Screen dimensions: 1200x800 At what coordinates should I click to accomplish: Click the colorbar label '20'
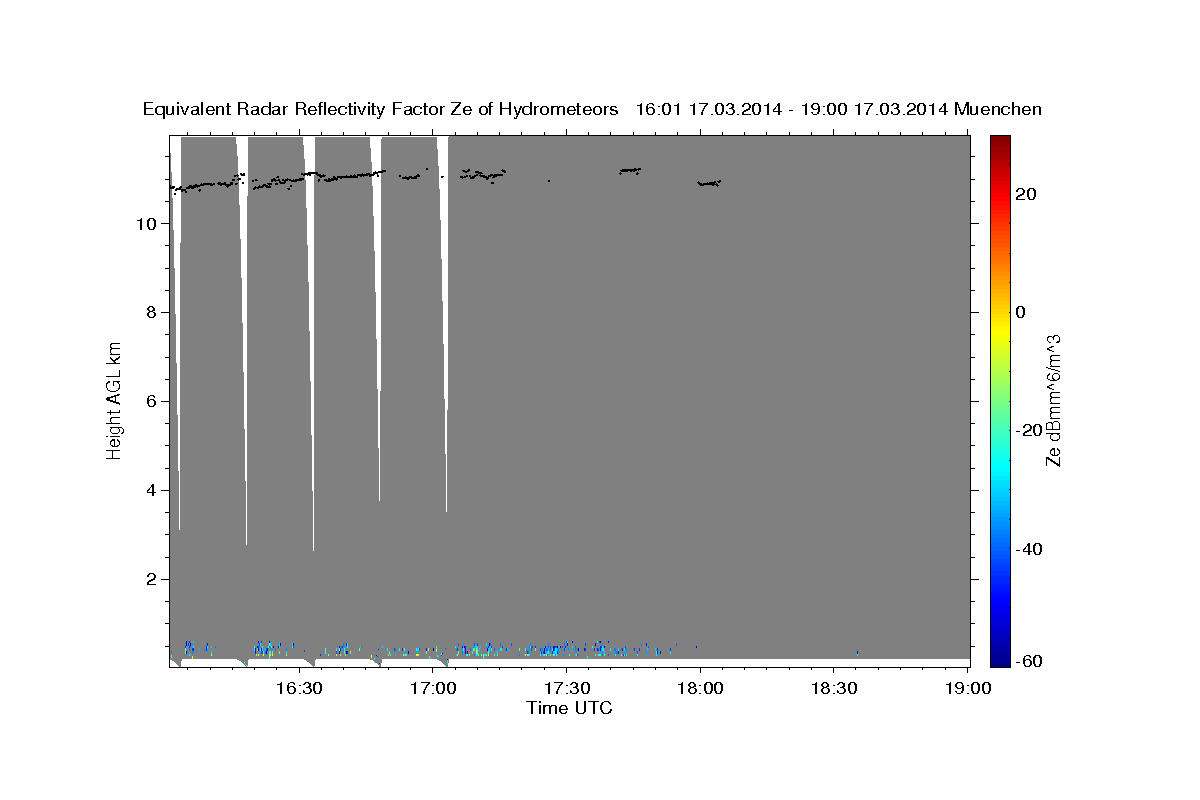pyautogui.click(x=1025, y=194)
